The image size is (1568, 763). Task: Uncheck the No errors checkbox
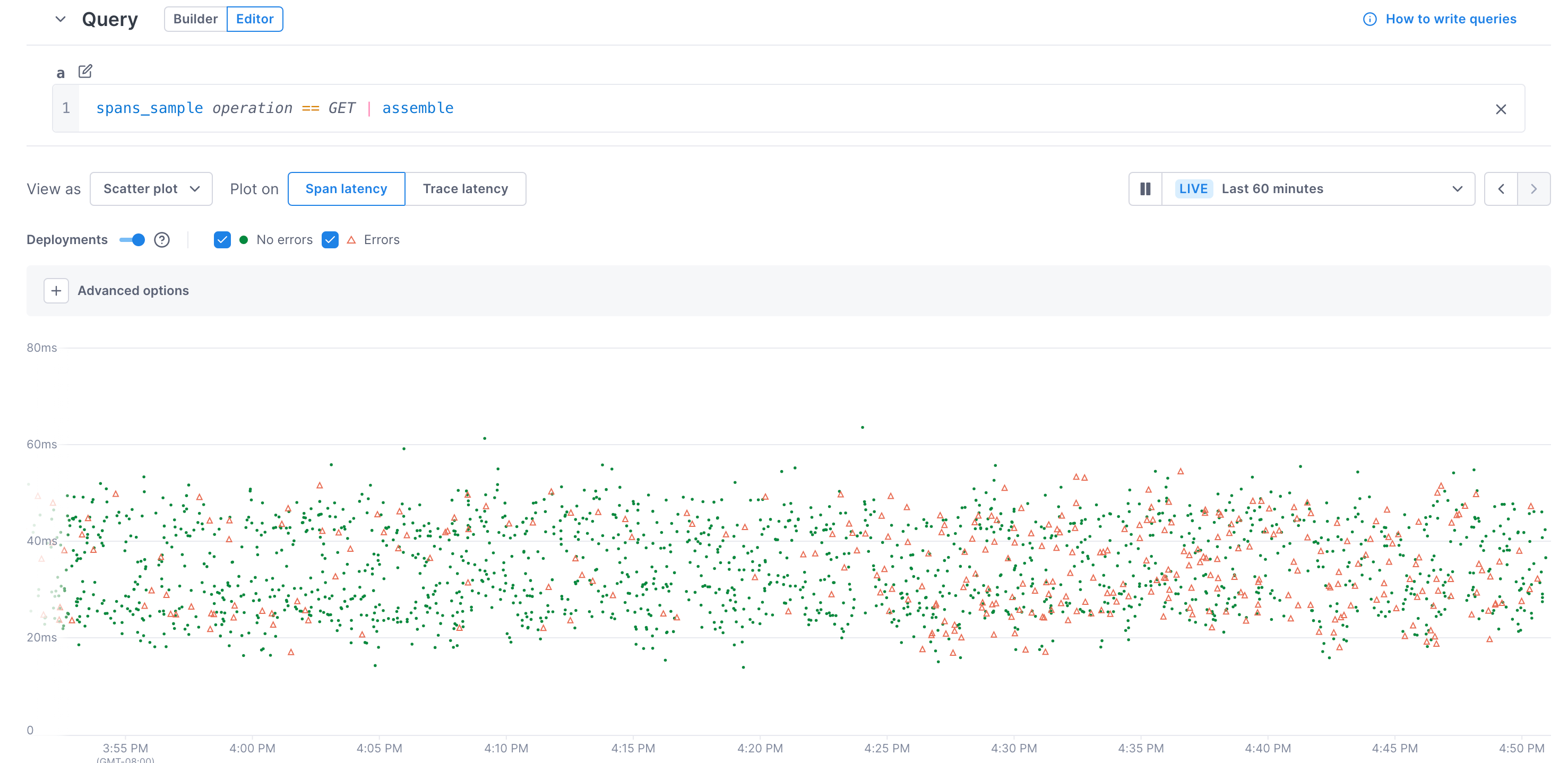click(x=222, y=240)
